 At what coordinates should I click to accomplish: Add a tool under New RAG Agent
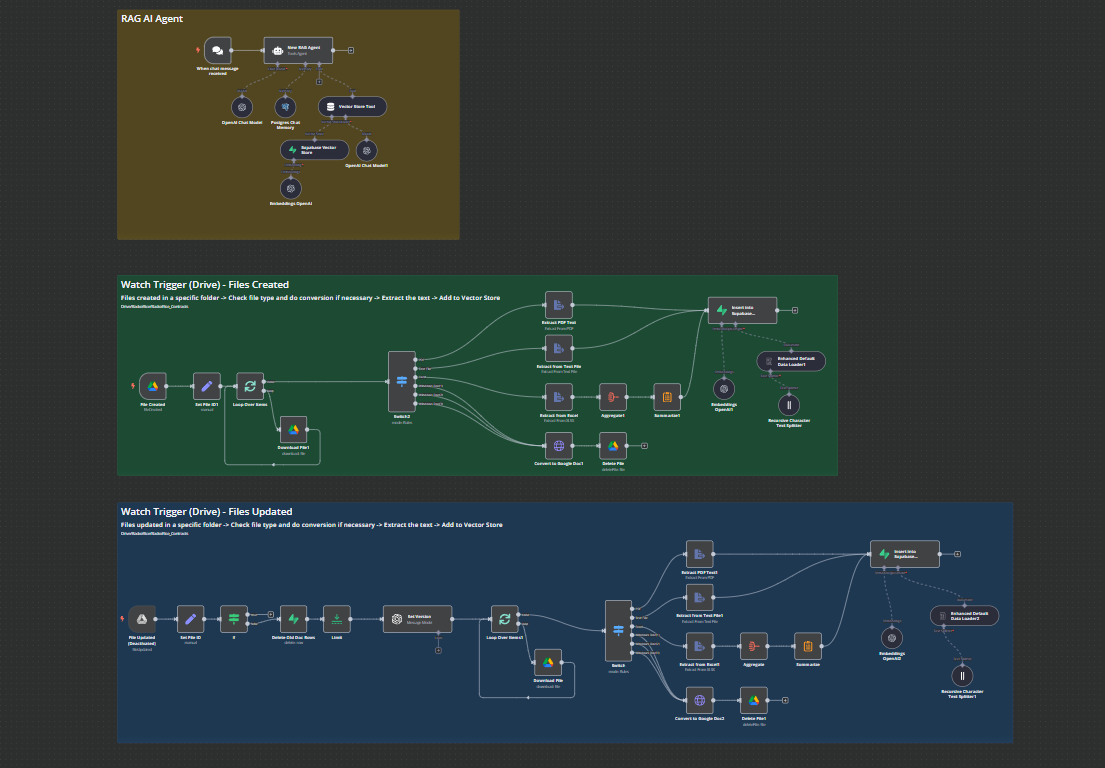[x=319, y=81]
